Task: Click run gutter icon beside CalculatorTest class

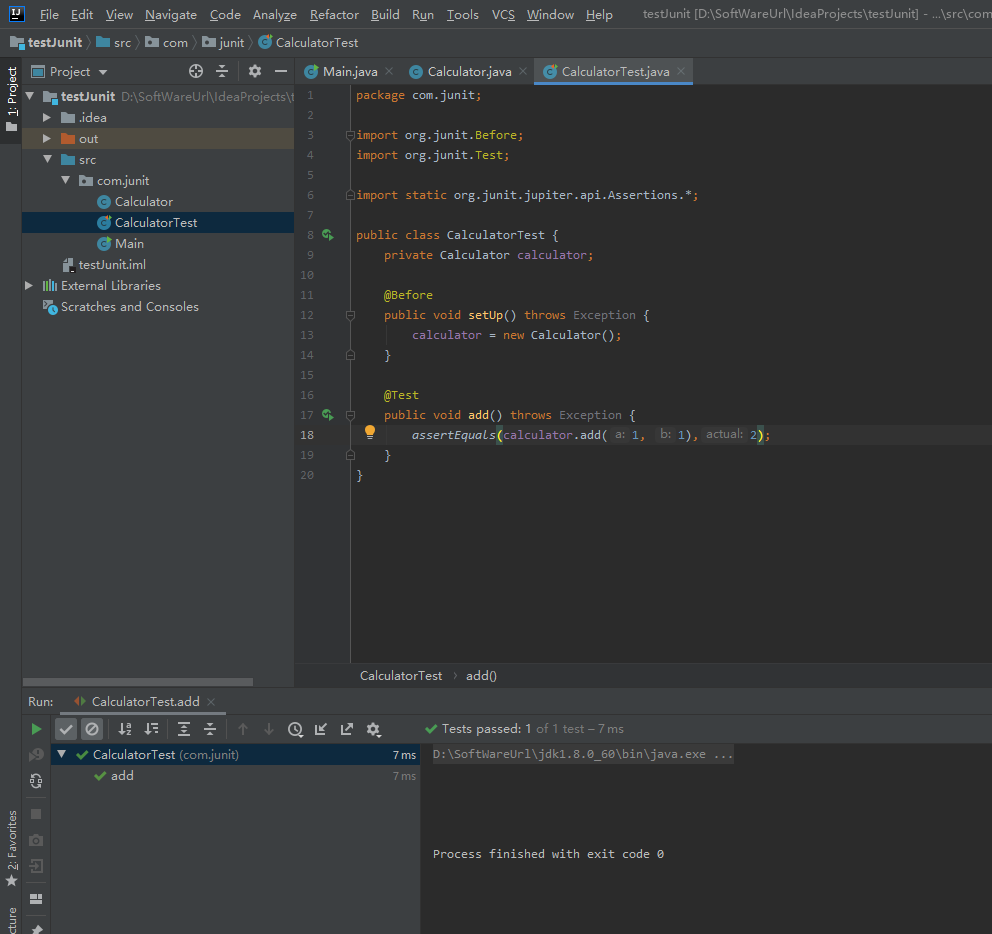Action: pyautogui.click(x=327, y=235)
